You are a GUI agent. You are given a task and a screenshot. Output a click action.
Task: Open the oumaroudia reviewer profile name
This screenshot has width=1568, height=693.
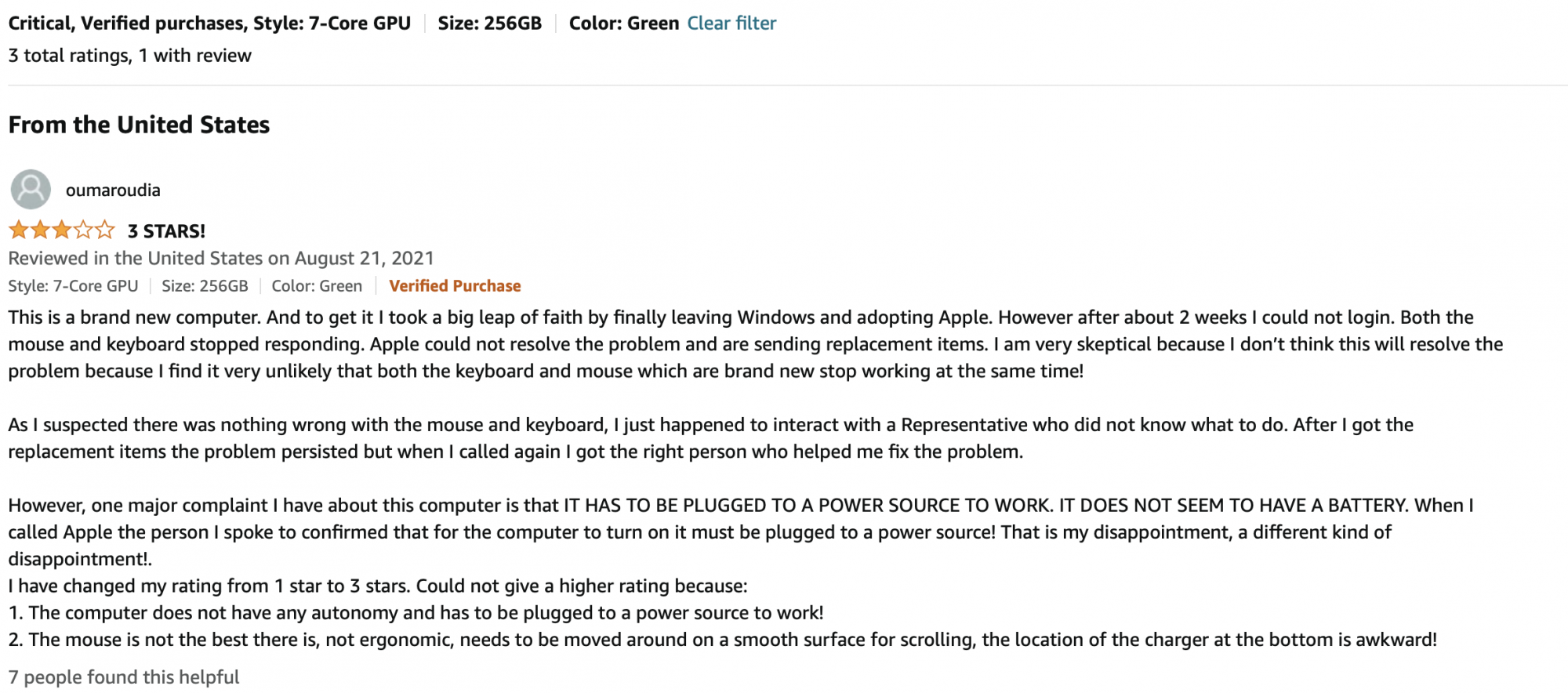click(113, 190)
